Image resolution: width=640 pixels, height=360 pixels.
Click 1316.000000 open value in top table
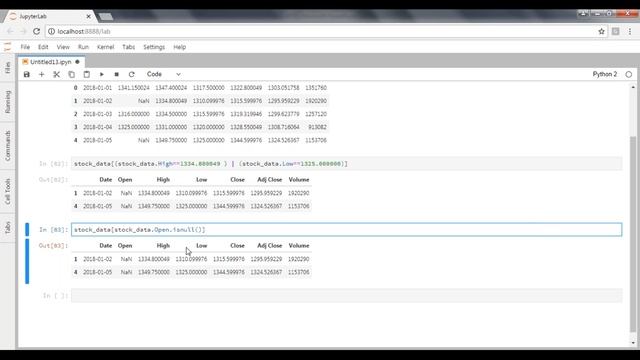[x=133, y=114]
